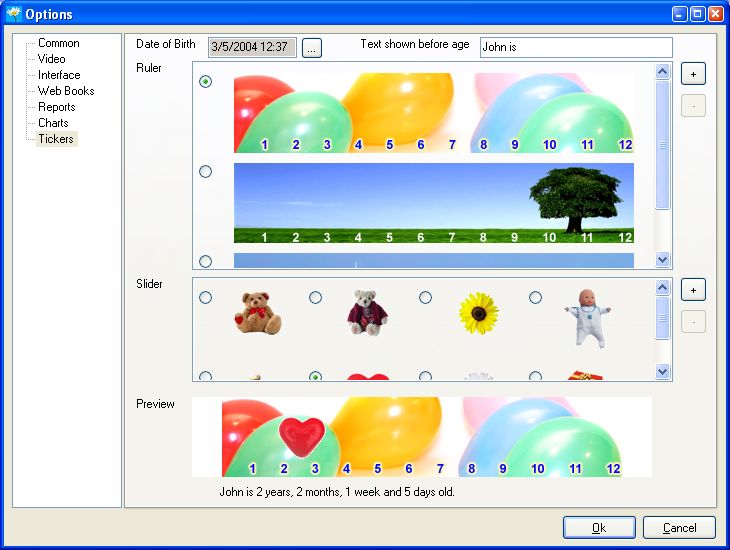Open the Common options page
The image size is (730, 550).
coord(59,43)
